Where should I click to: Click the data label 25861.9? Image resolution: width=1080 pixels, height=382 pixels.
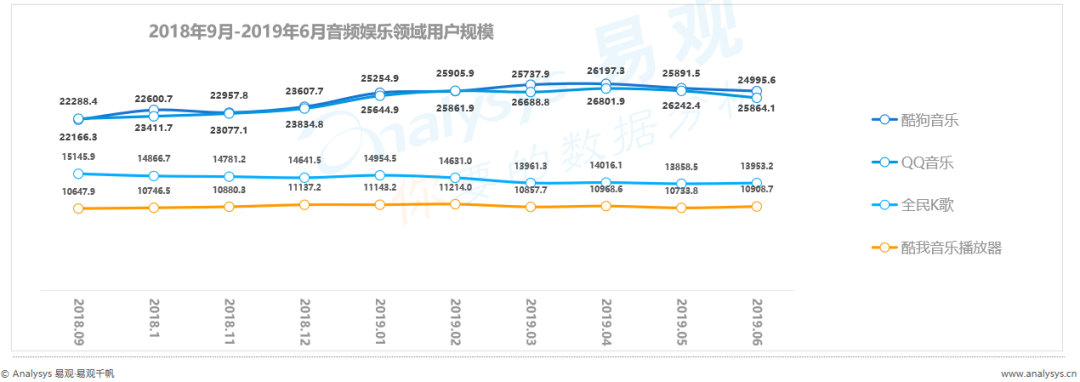point(455,108)
